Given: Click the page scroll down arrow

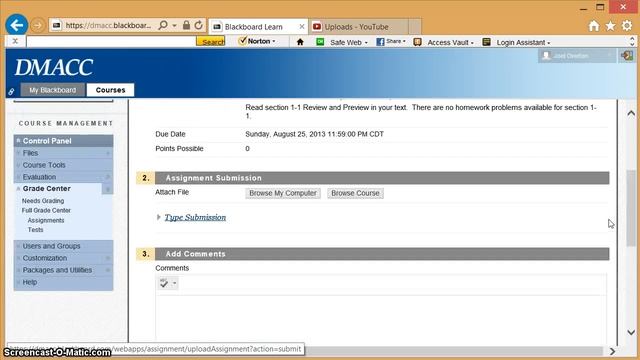Looking at the screenshot, I should pyautogui.click(x=631, y=332).
